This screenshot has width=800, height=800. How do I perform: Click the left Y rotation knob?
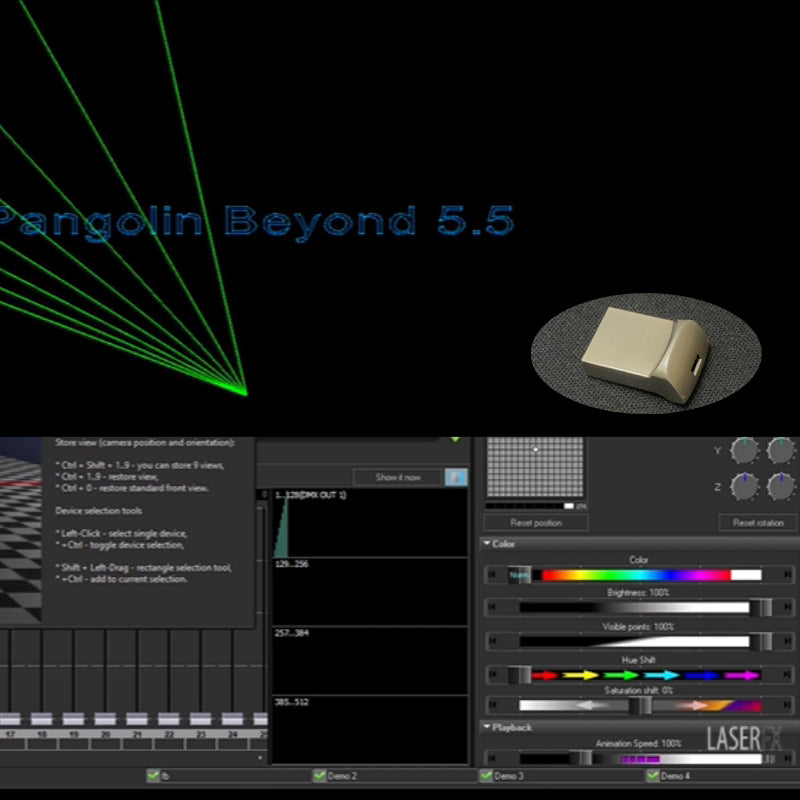click(x=744, y=451)
